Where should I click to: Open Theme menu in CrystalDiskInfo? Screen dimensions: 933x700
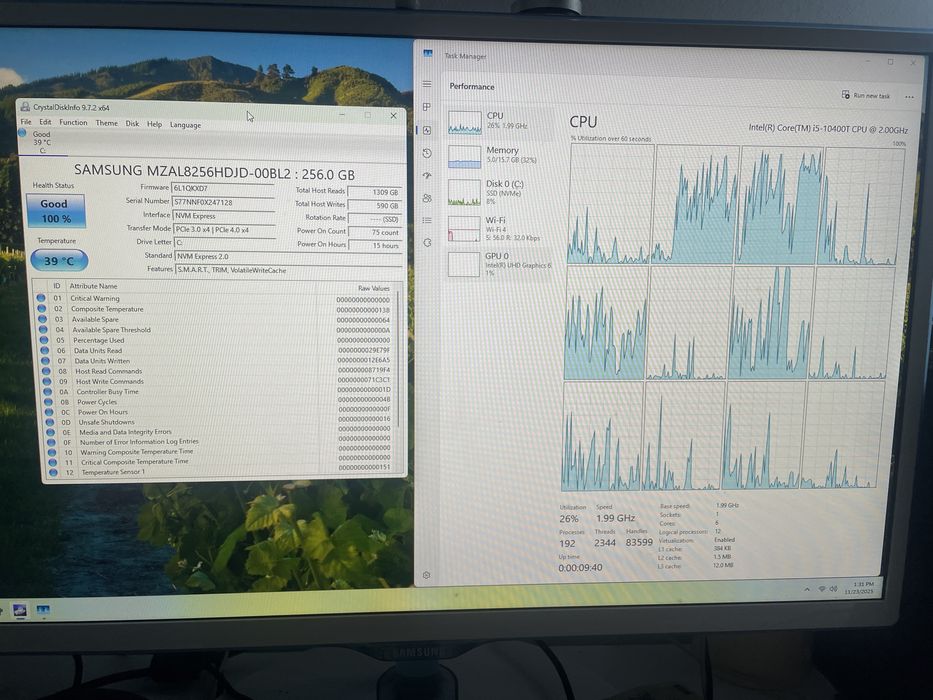coord(107,123)
